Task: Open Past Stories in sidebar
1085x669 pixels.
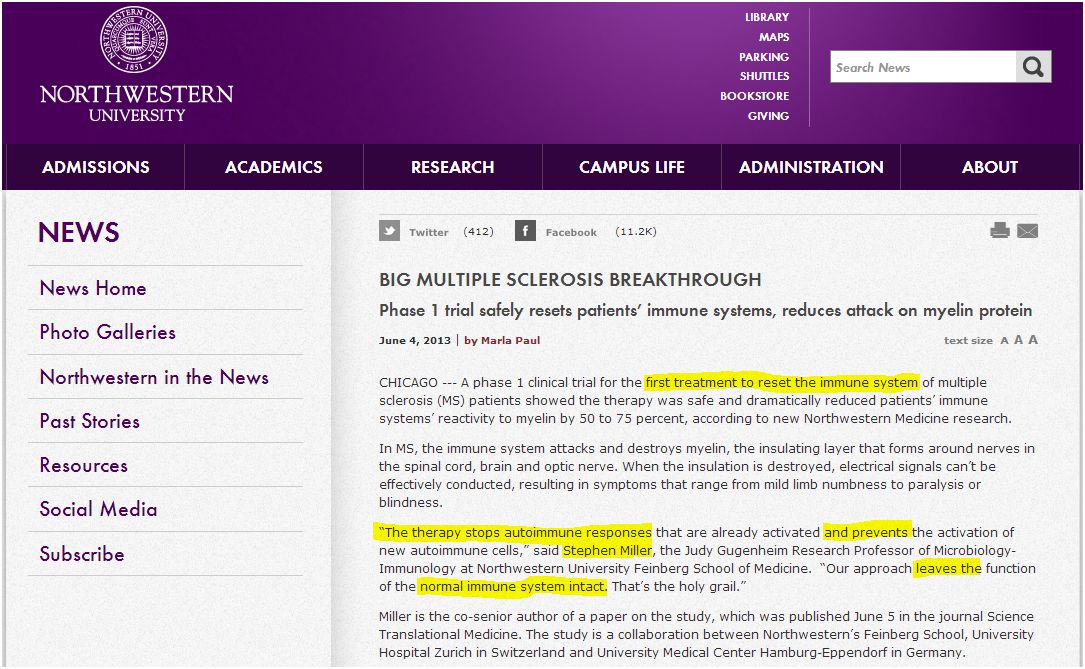Action: [x=89, y=421]
